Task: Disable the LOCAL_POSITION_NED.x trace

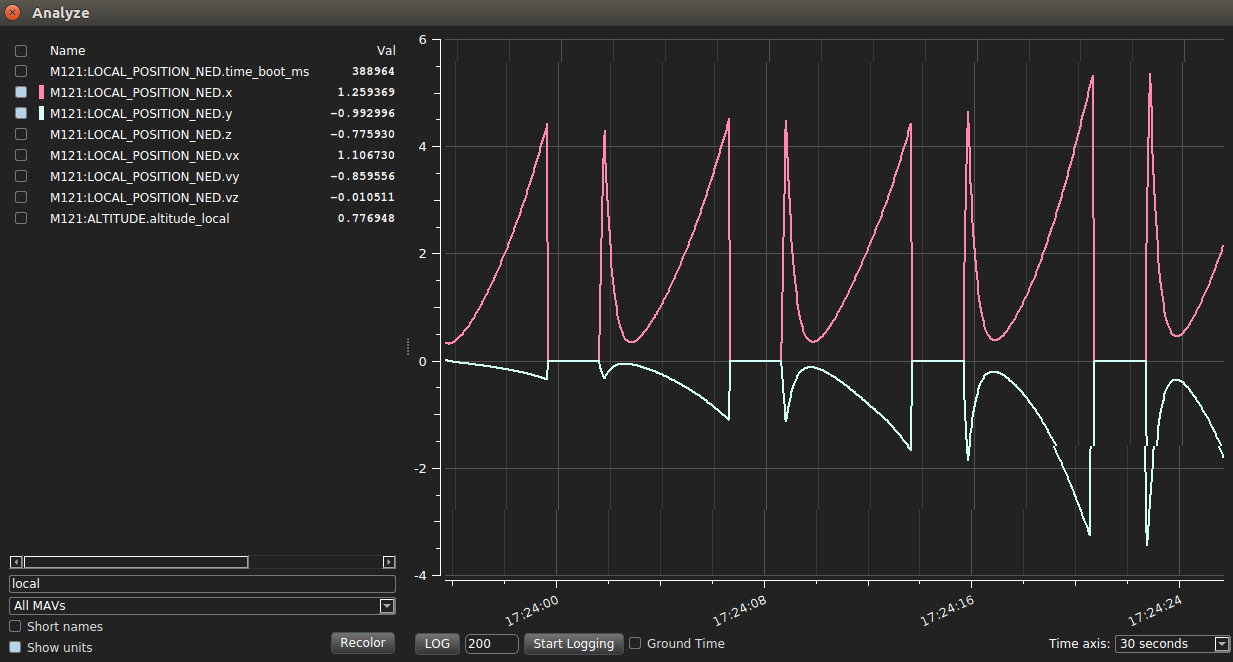Action: pos(20,92)
